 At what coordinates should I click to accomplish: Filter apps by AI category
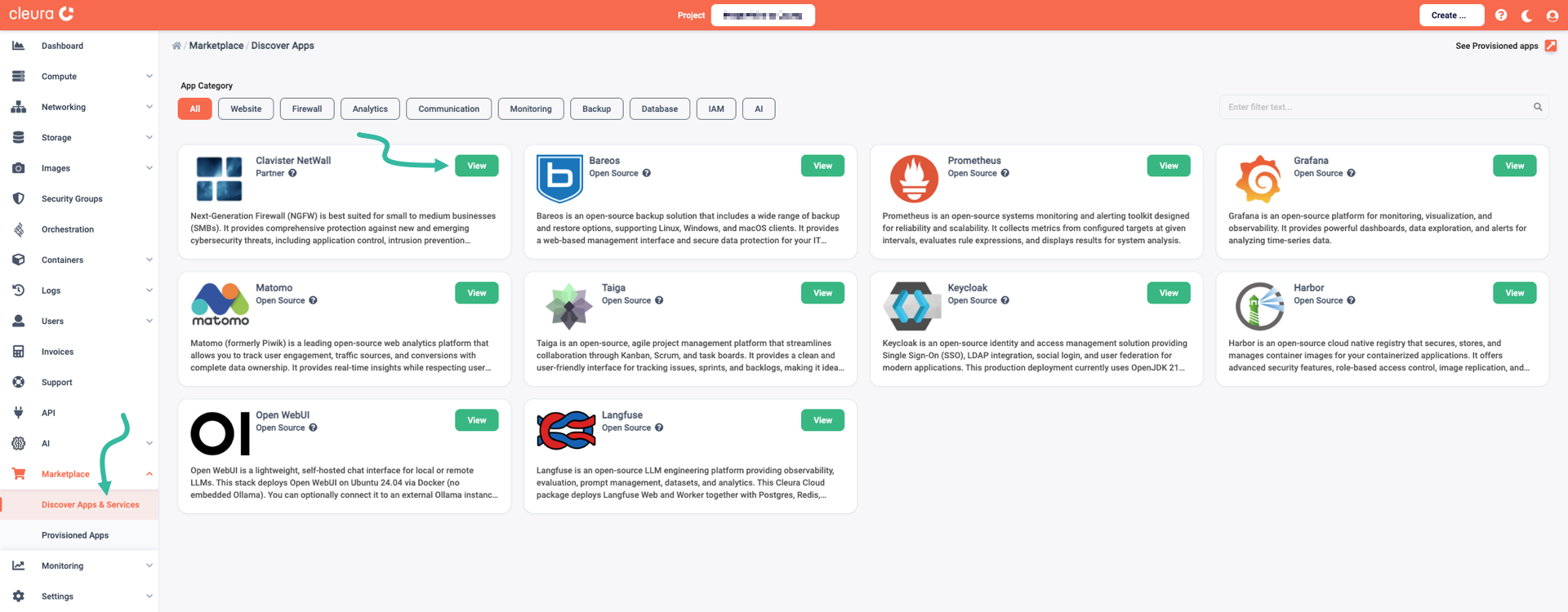pos(759,109)
